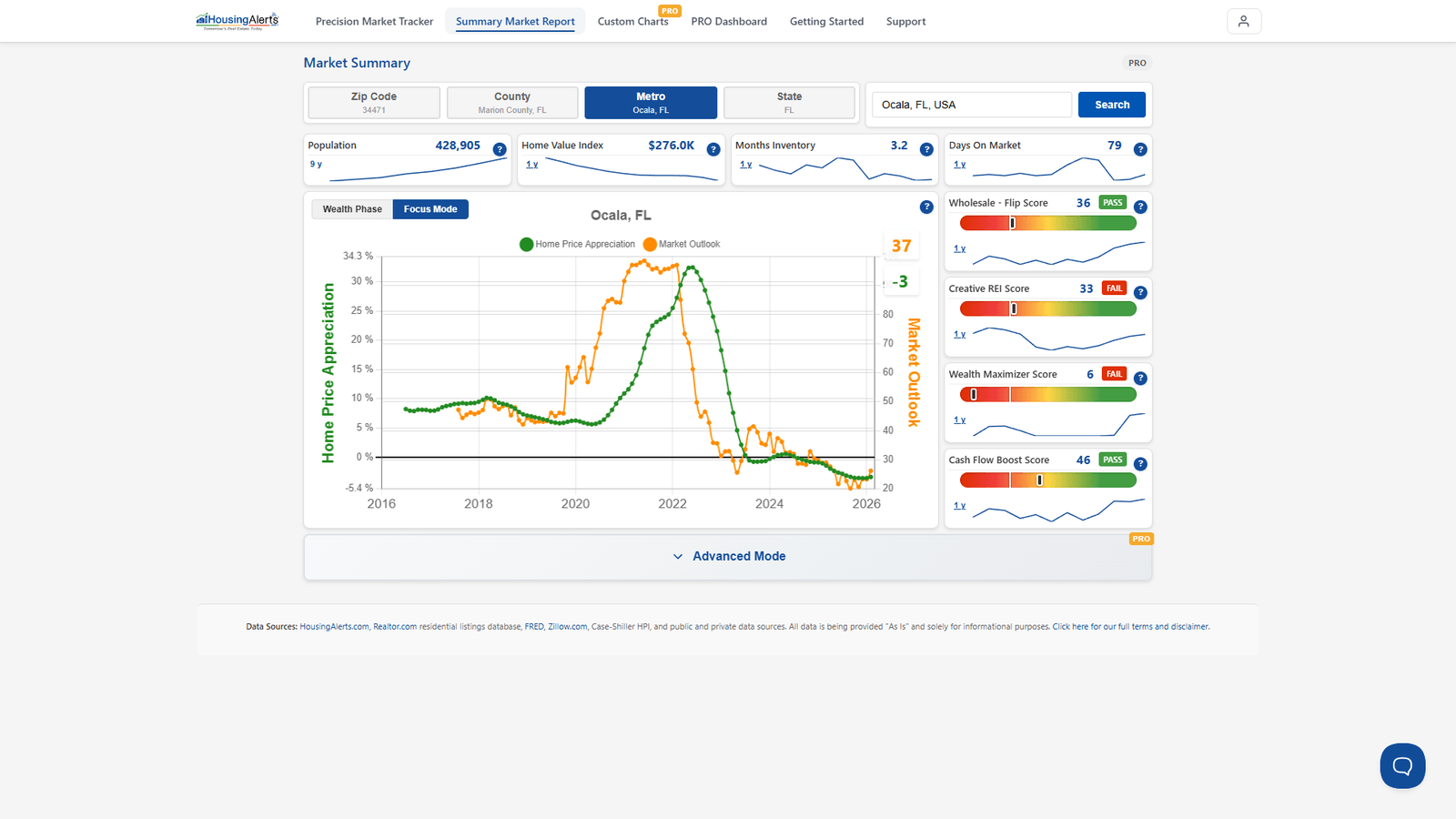
Task: Click Wealth Maximizer Score gauge bar
Action: pyautogui.click(x=1048, y=394)
